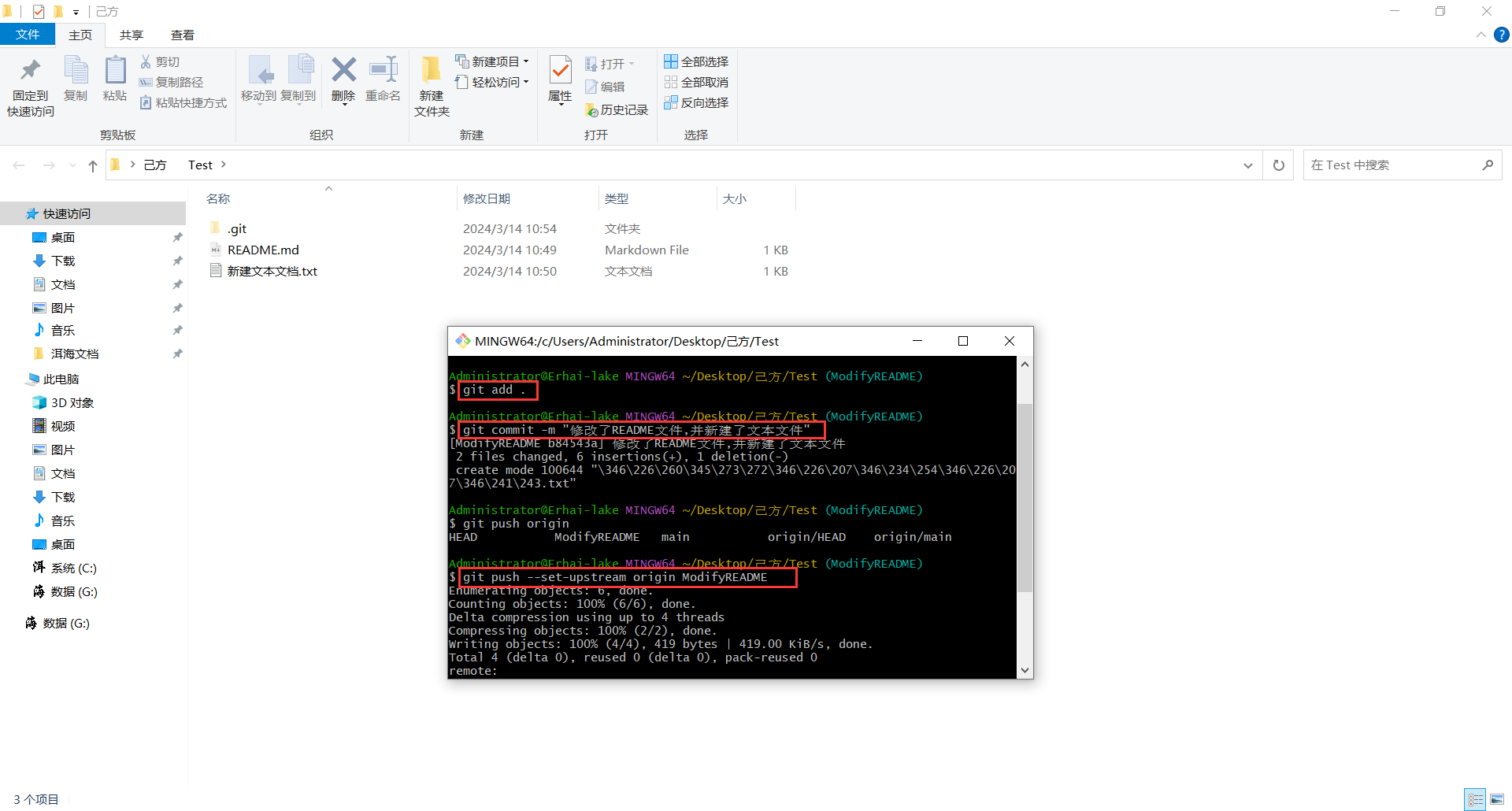The image size is (1512, 811).
Task: Switch to details list view
Action: click(1476, 799)
